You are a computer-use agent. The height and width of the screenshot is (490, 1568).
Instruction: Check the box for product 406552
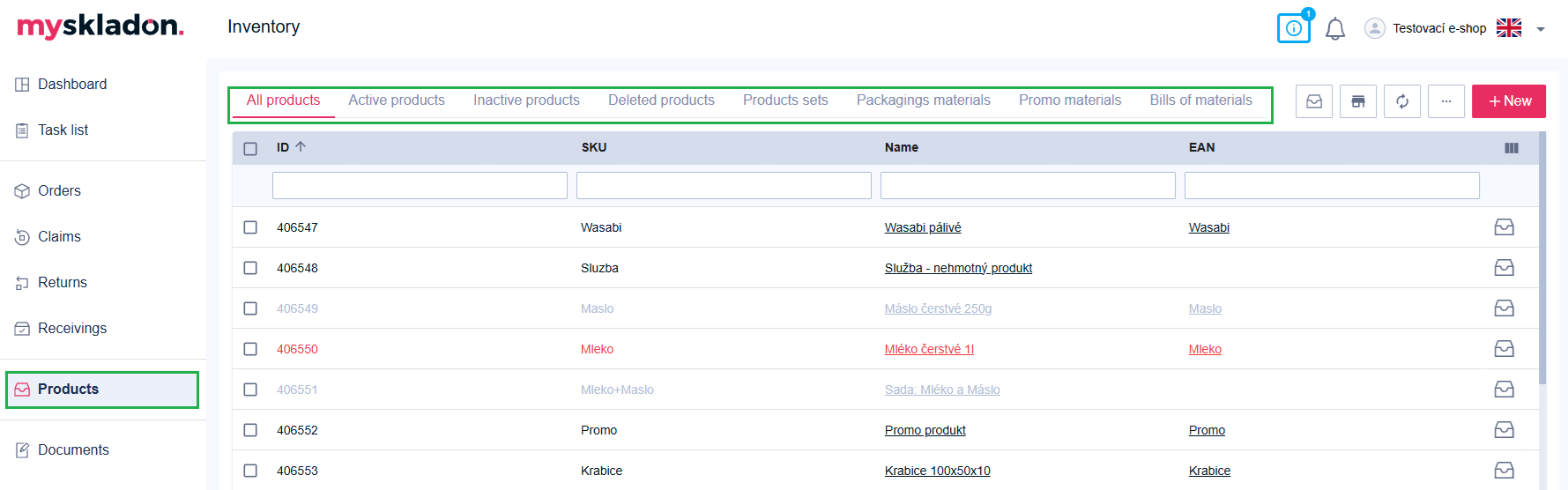click(250, 430)
